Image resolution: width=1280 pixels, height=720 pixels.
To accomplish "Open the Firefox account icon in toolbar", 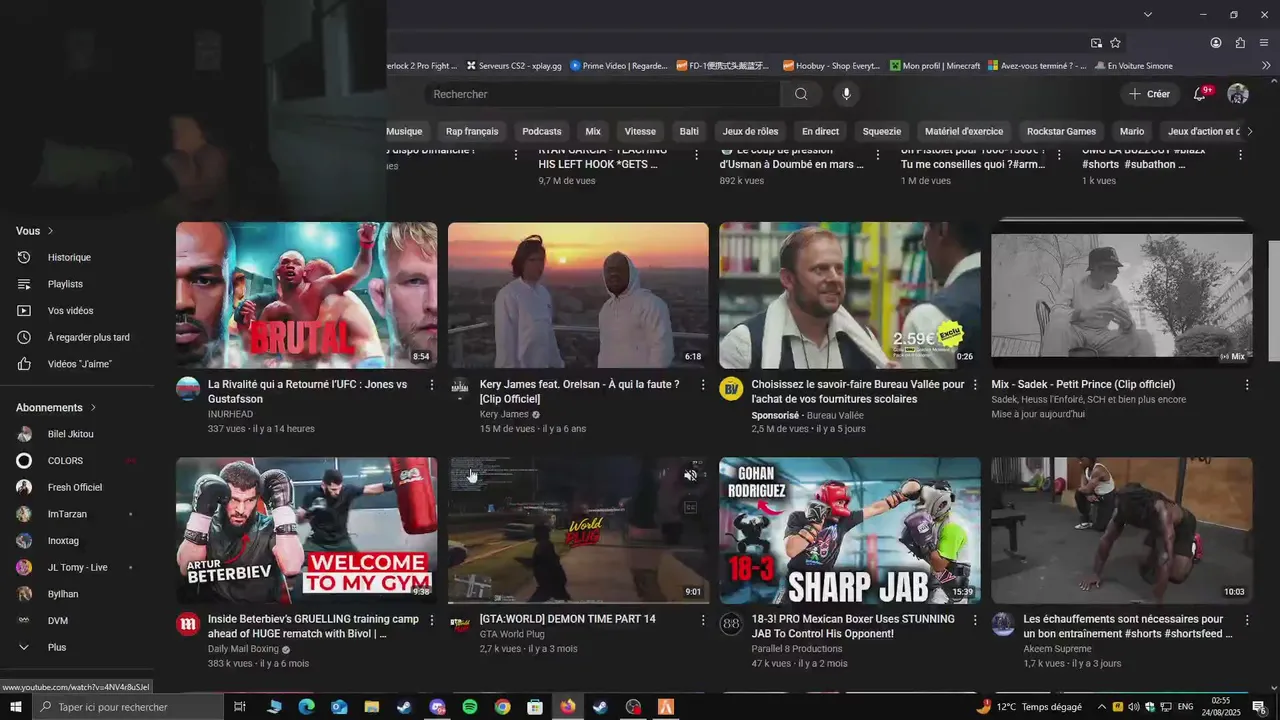I will click(1216, 43).
